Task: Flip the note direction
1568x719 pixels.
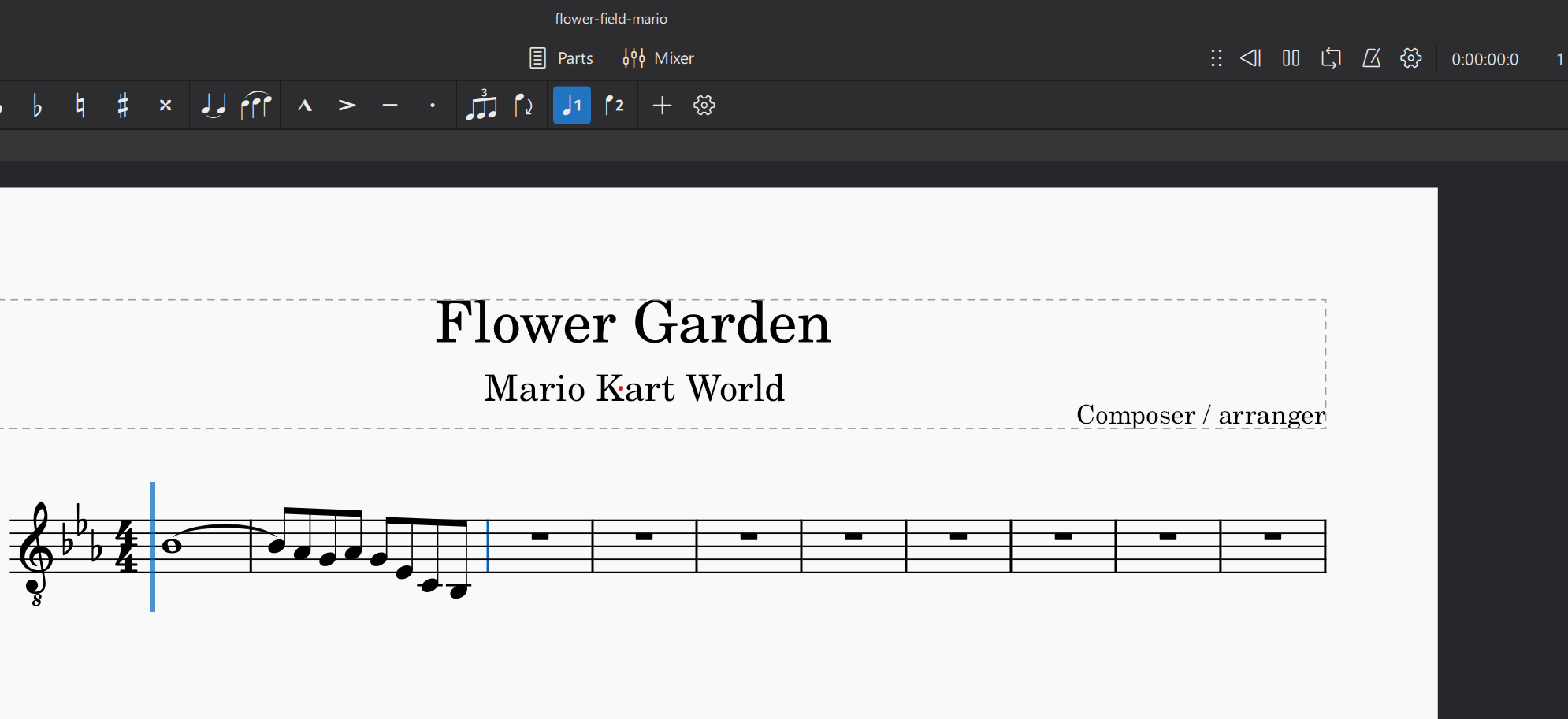Action: [x=524, y=105]
